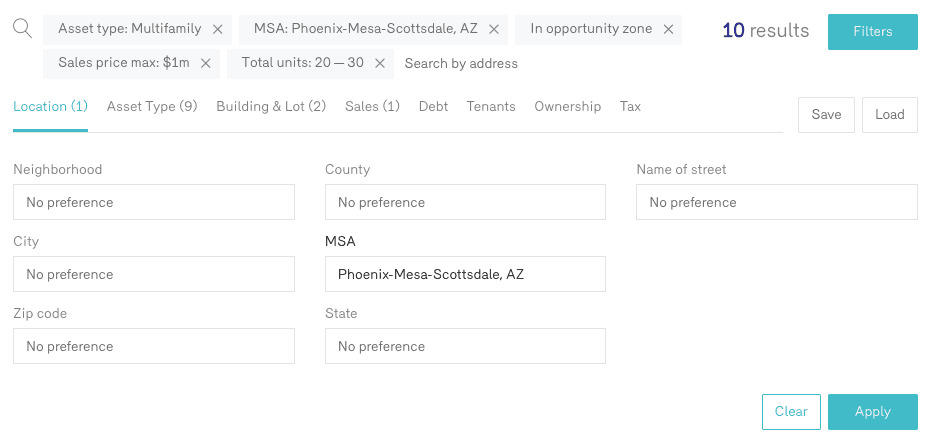Viewport: 925px width, 442px height.
Task: Switch to the Tax tab
Action: [630, 107]
